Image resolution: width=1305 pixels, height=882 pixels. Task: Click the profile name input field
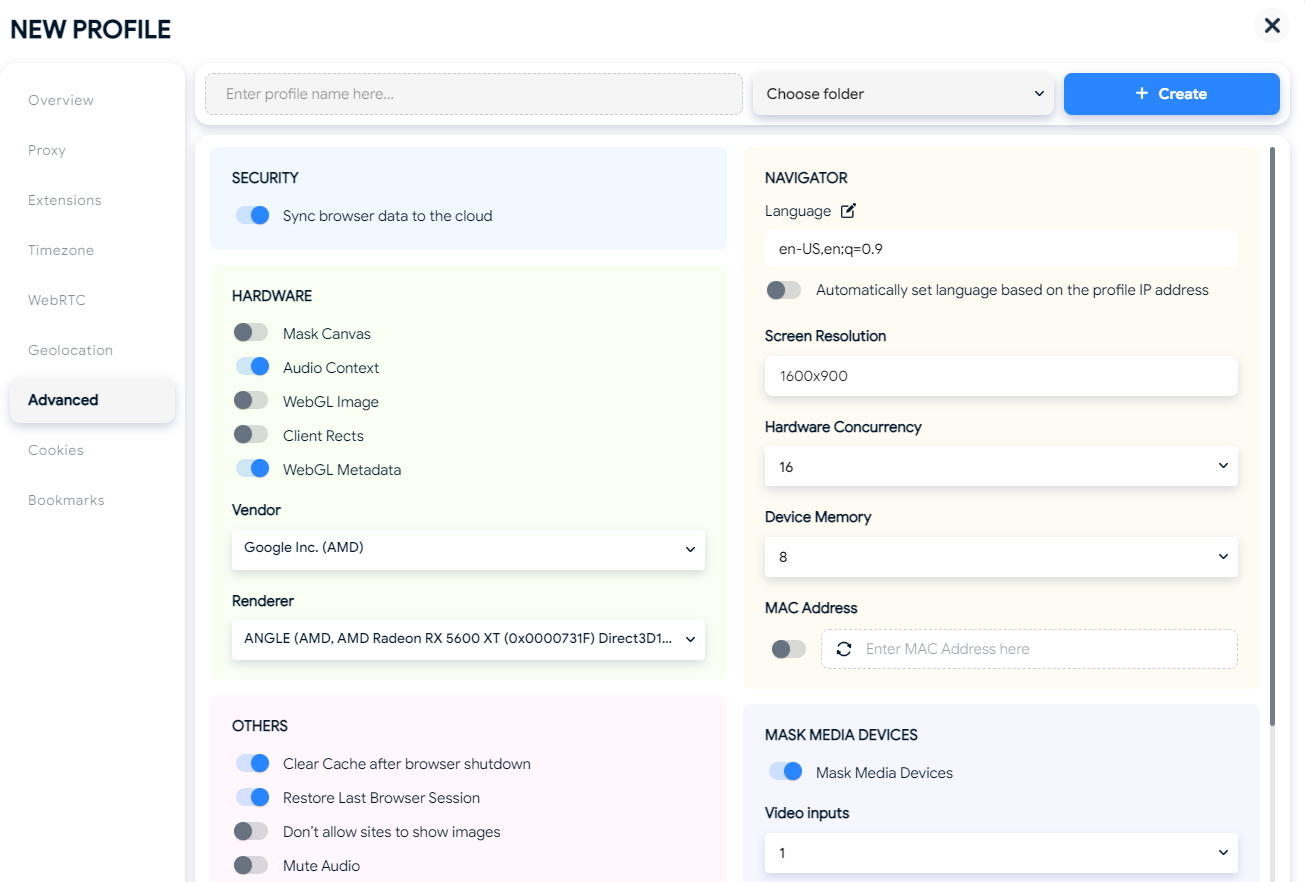click(474, 94)
